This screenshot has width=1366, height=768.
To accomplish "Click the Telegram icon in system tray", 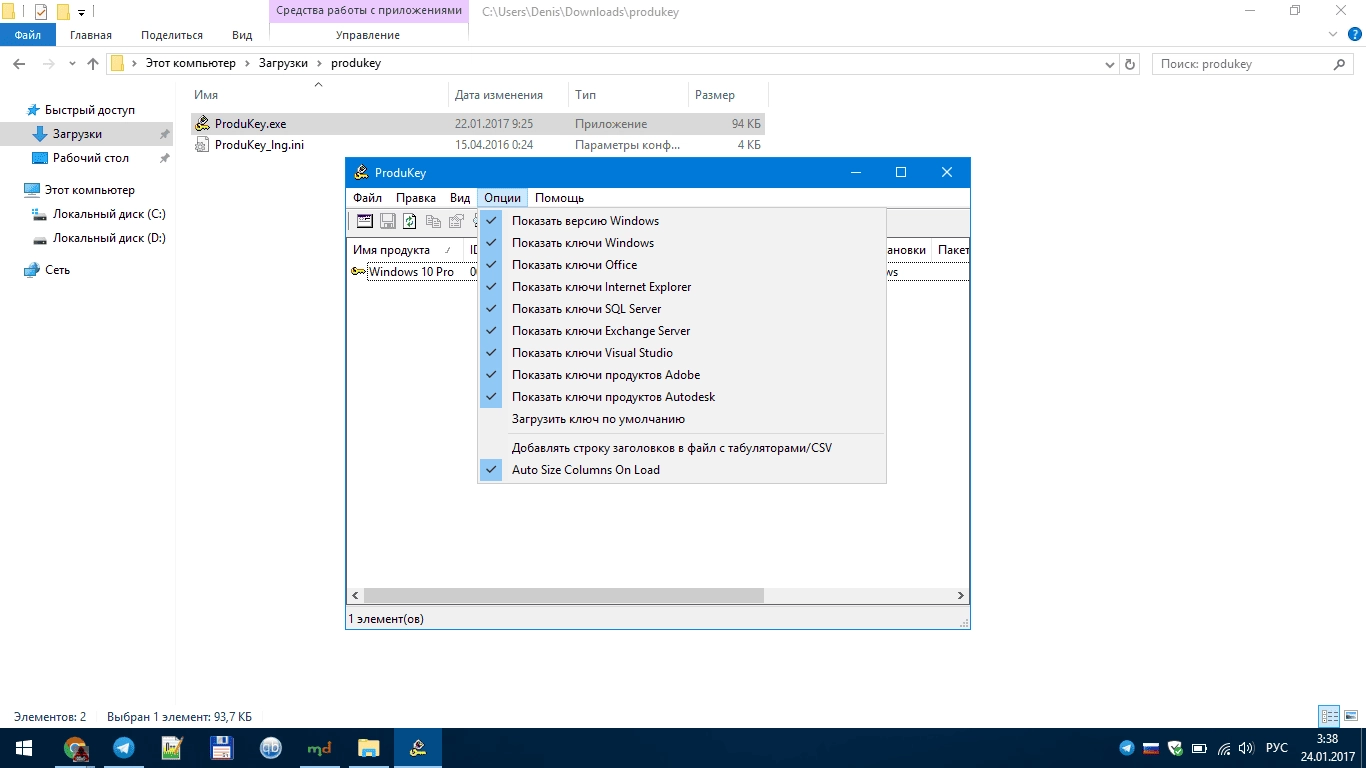I will tap(1127, 748).
